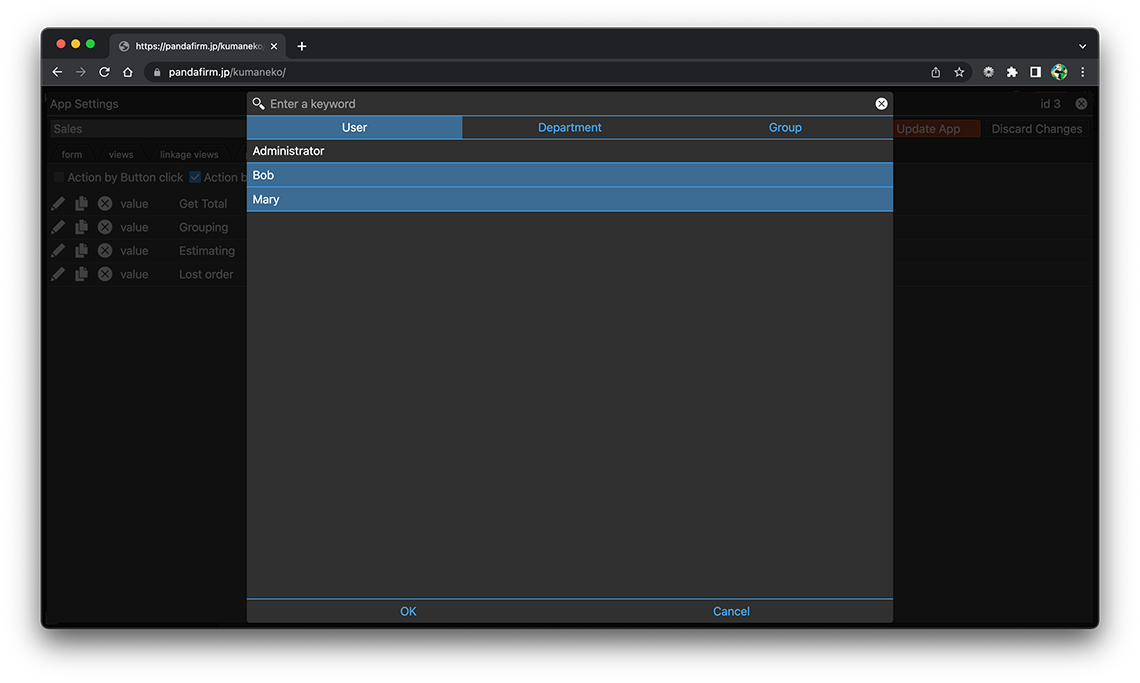This screenshot has width=1140, height=683.
Task: Switch to the Group tab
Action: [x=785, y=127]
